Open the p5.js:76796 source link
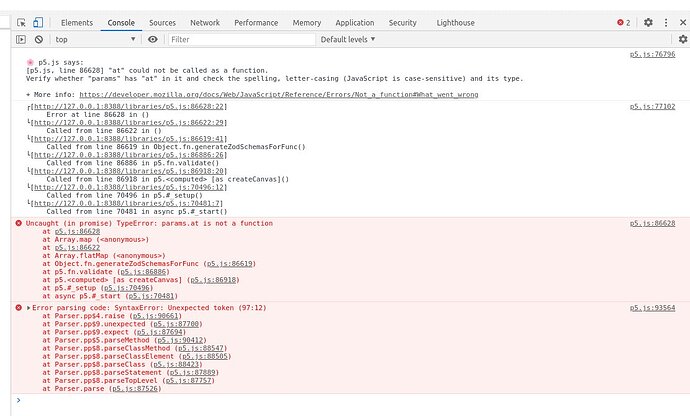Screen dimensions: 690x416 (652, 54)
